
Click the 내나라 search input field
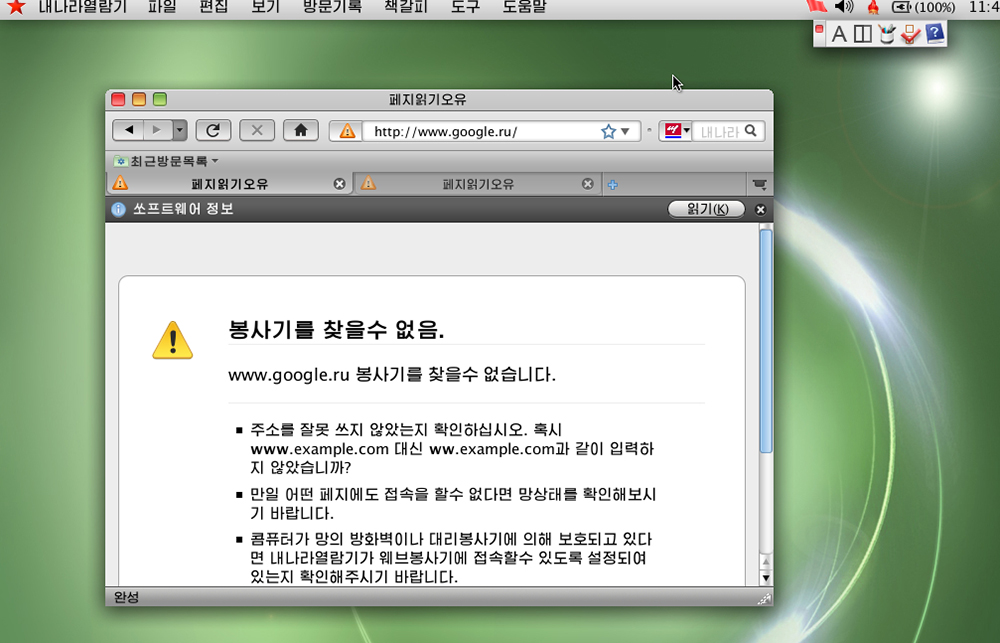pyautogui.click(x=719, y=131)
